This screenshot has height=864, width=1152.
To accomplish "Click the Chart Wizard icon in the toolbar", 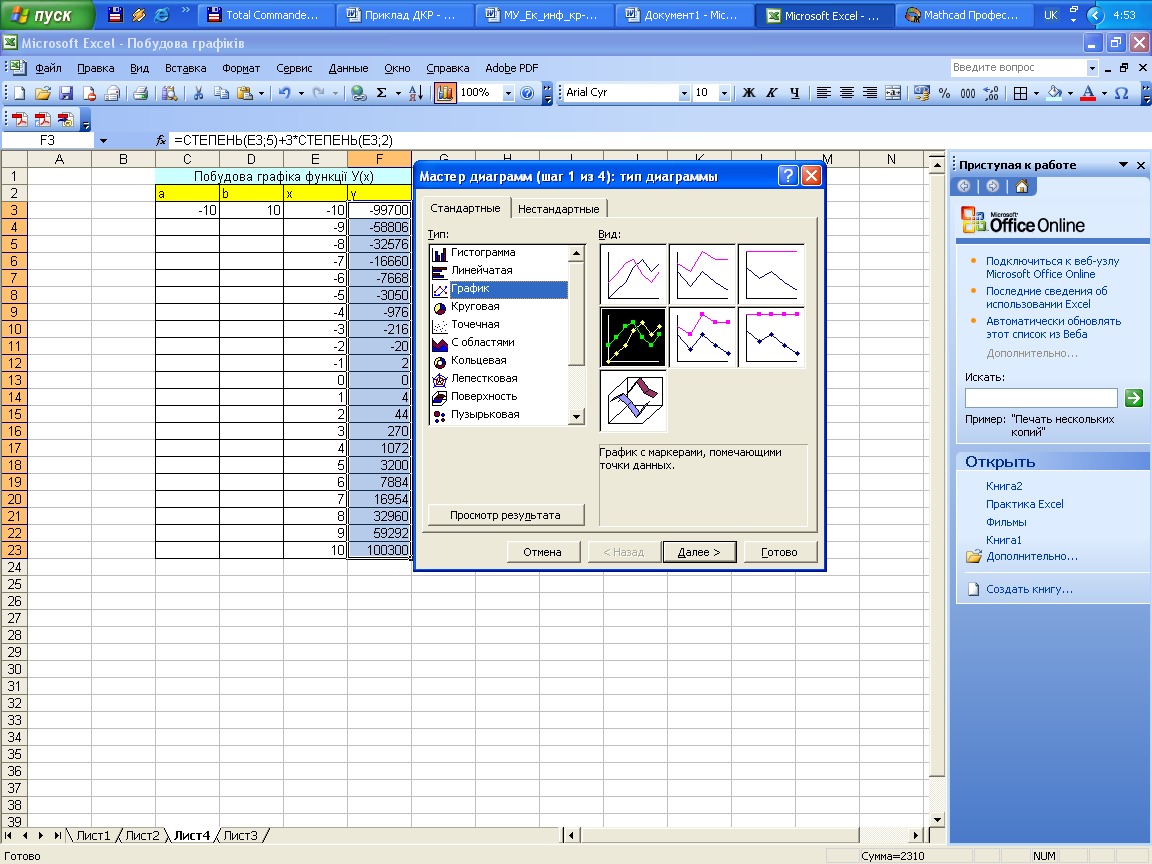I will [444, 93].
